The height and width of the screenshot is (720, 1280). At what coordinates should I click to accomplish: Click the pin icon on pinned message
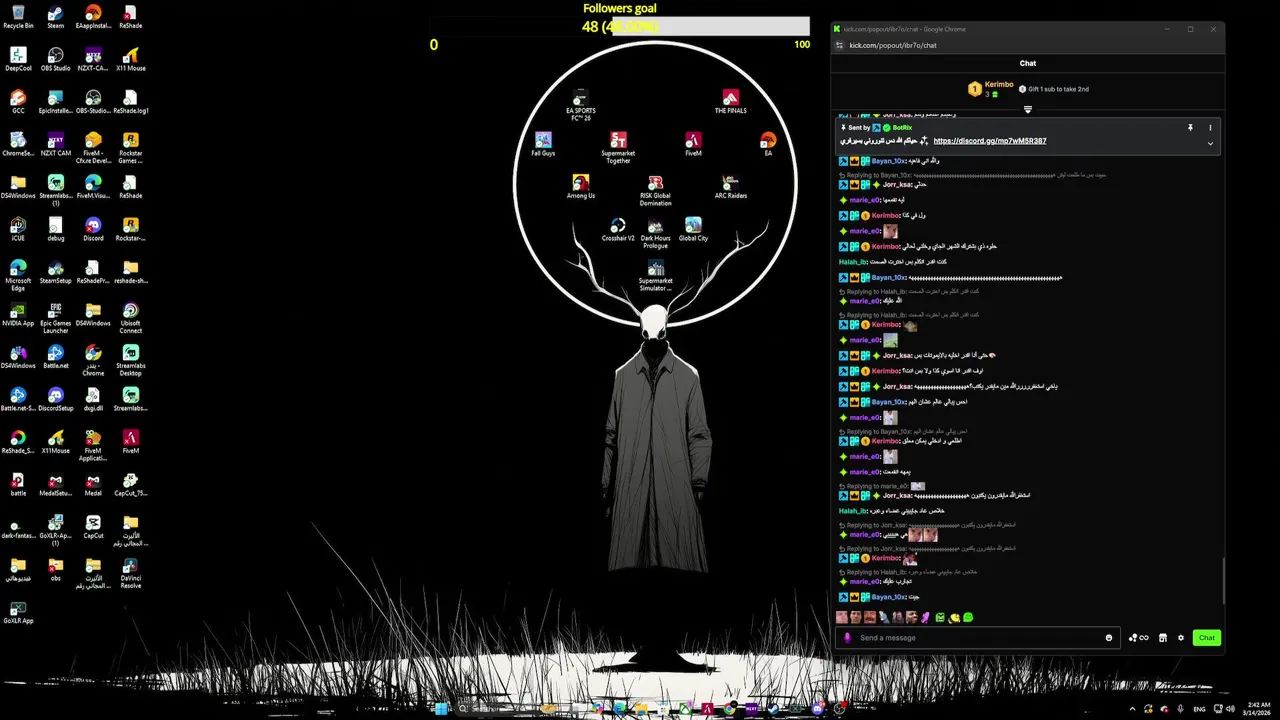point(1190,128)
